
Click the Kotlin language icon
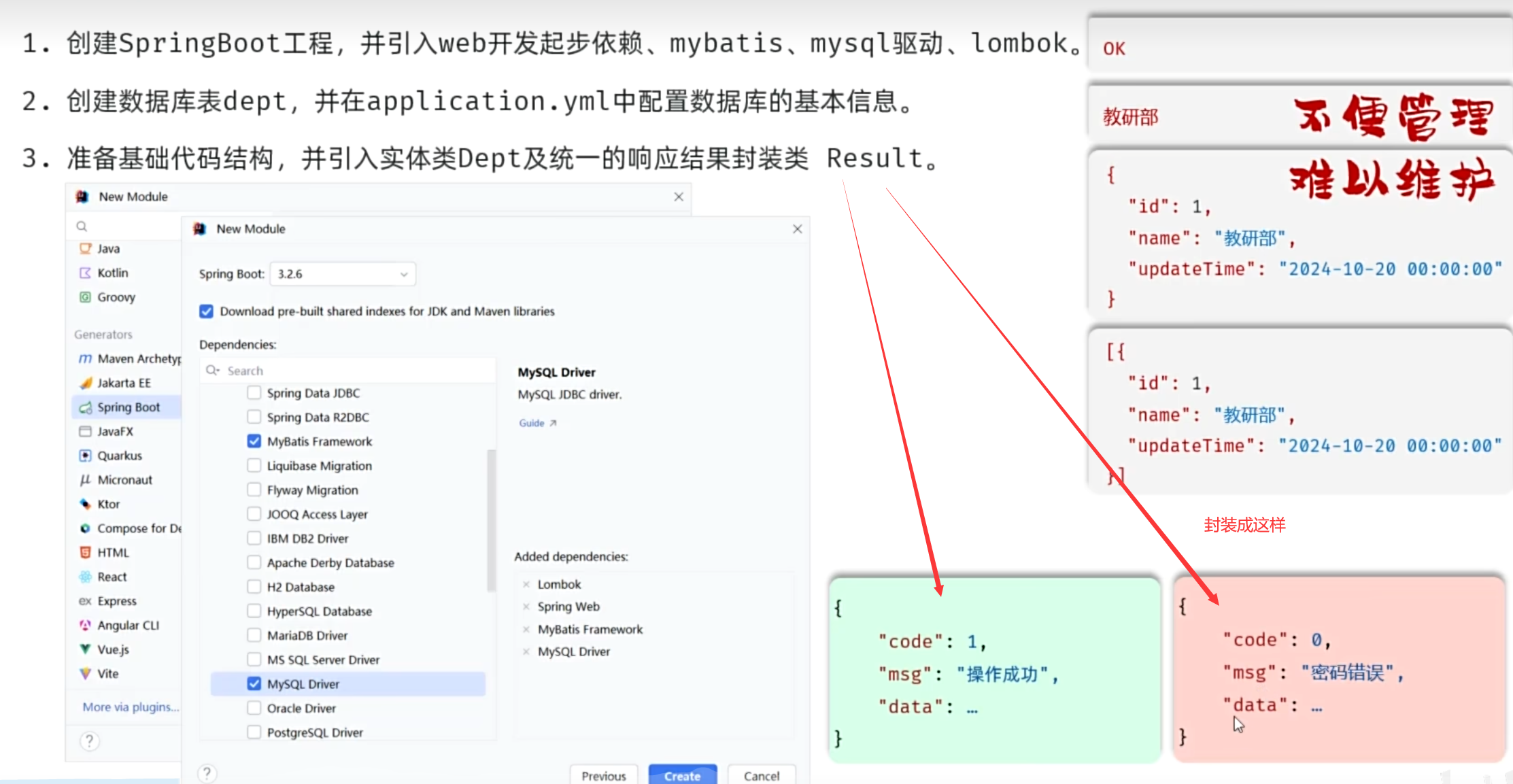coord(85,273)
